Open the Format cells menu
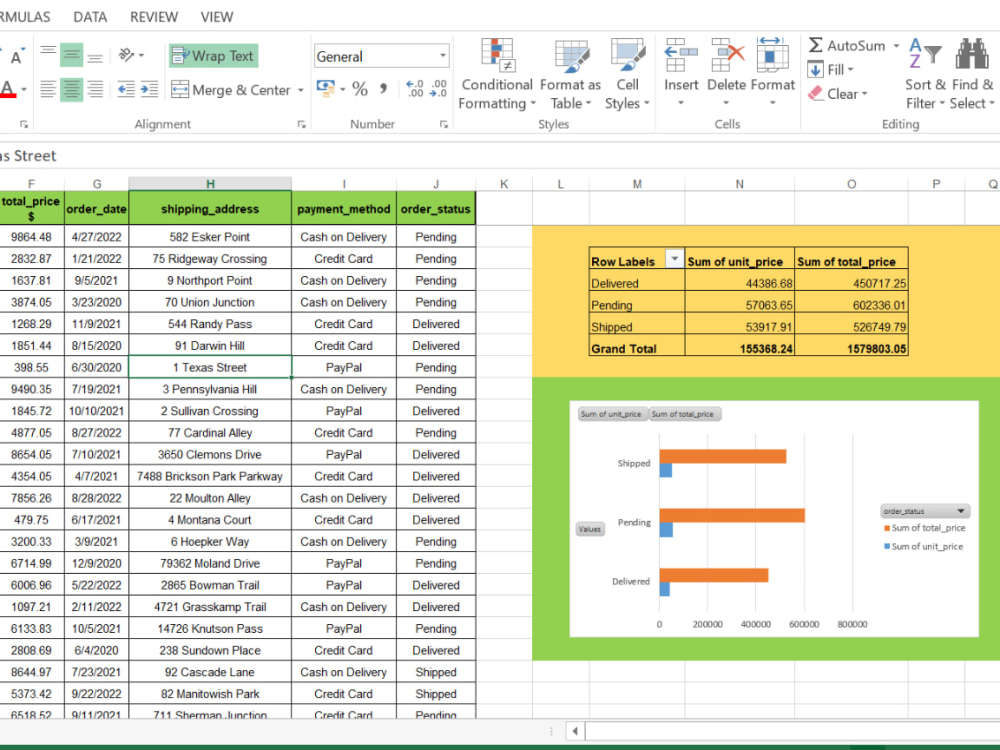 772,73
